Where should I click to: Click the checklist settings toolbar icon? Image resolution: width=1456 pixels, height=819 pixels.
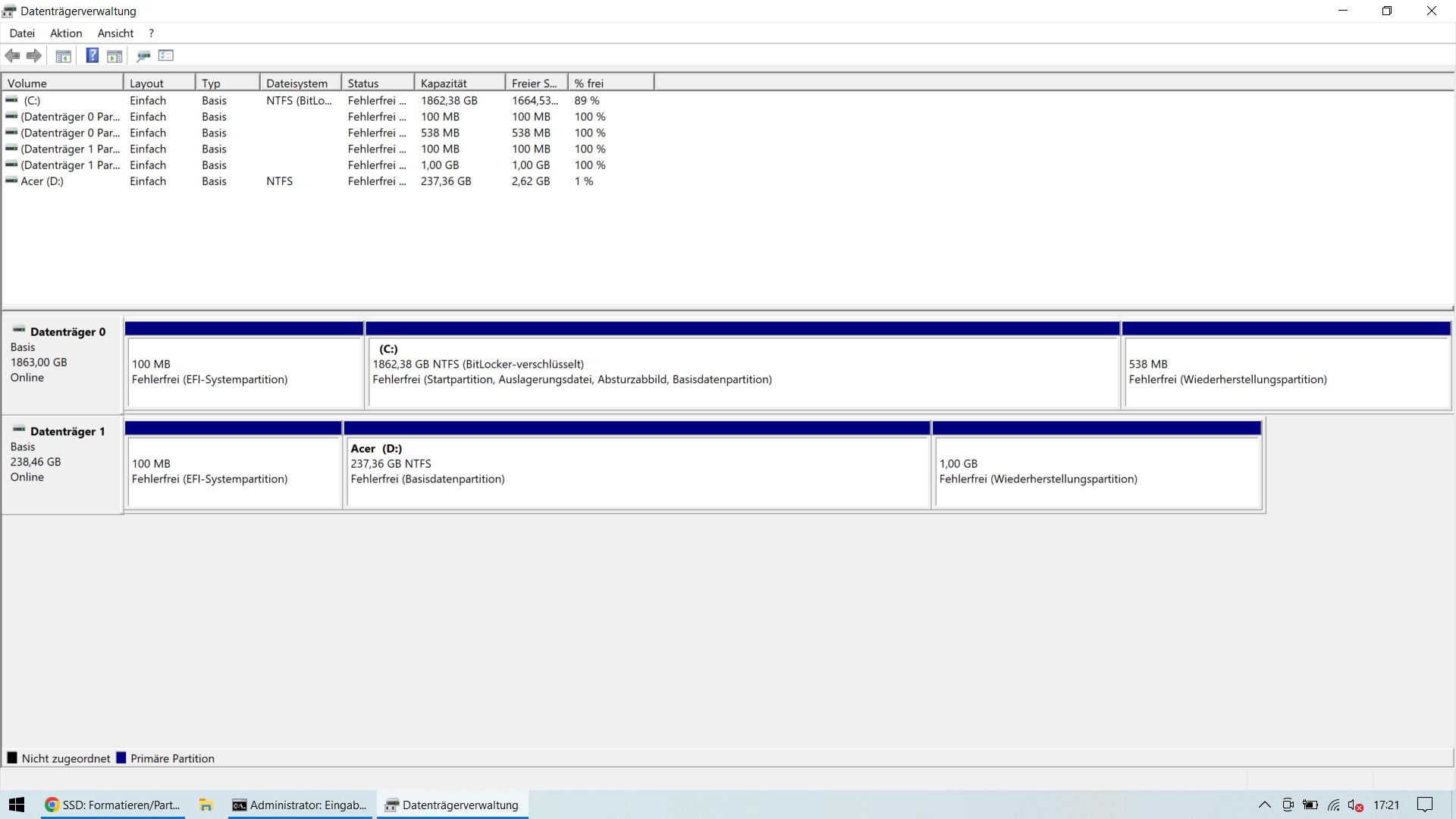click(x=166, y=55)
